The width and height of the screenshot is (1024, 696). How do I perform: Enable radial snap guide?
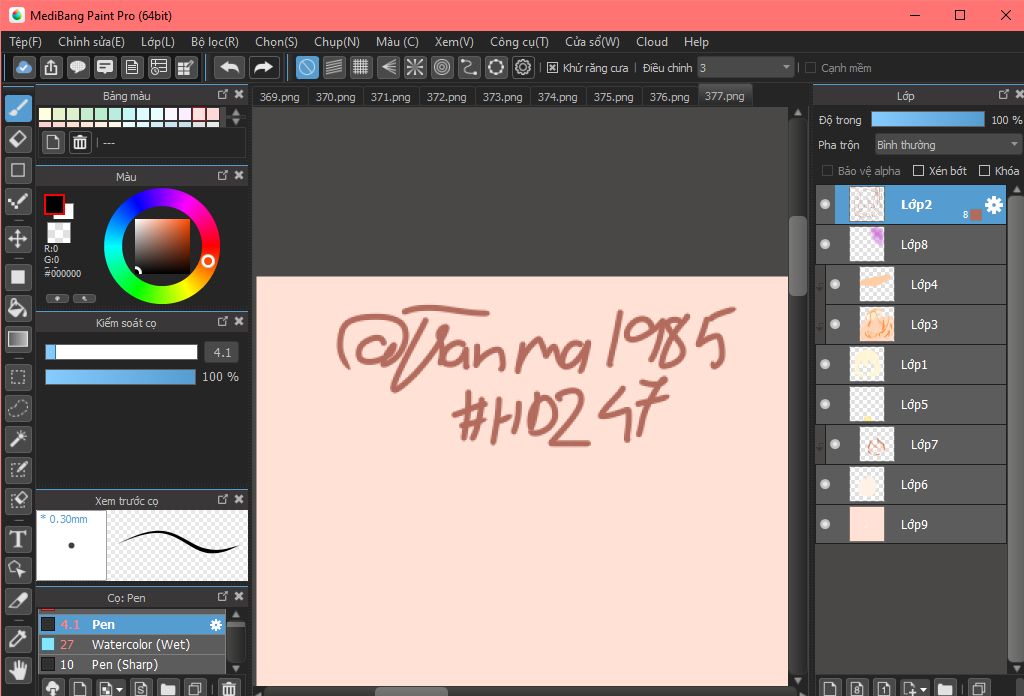click(415, 67)
